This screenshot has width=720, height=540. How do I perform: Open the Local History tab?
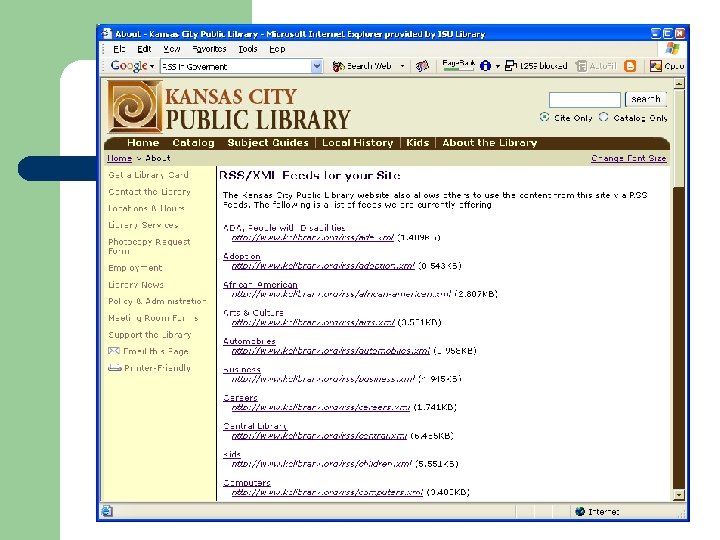[x=357, y=143]
